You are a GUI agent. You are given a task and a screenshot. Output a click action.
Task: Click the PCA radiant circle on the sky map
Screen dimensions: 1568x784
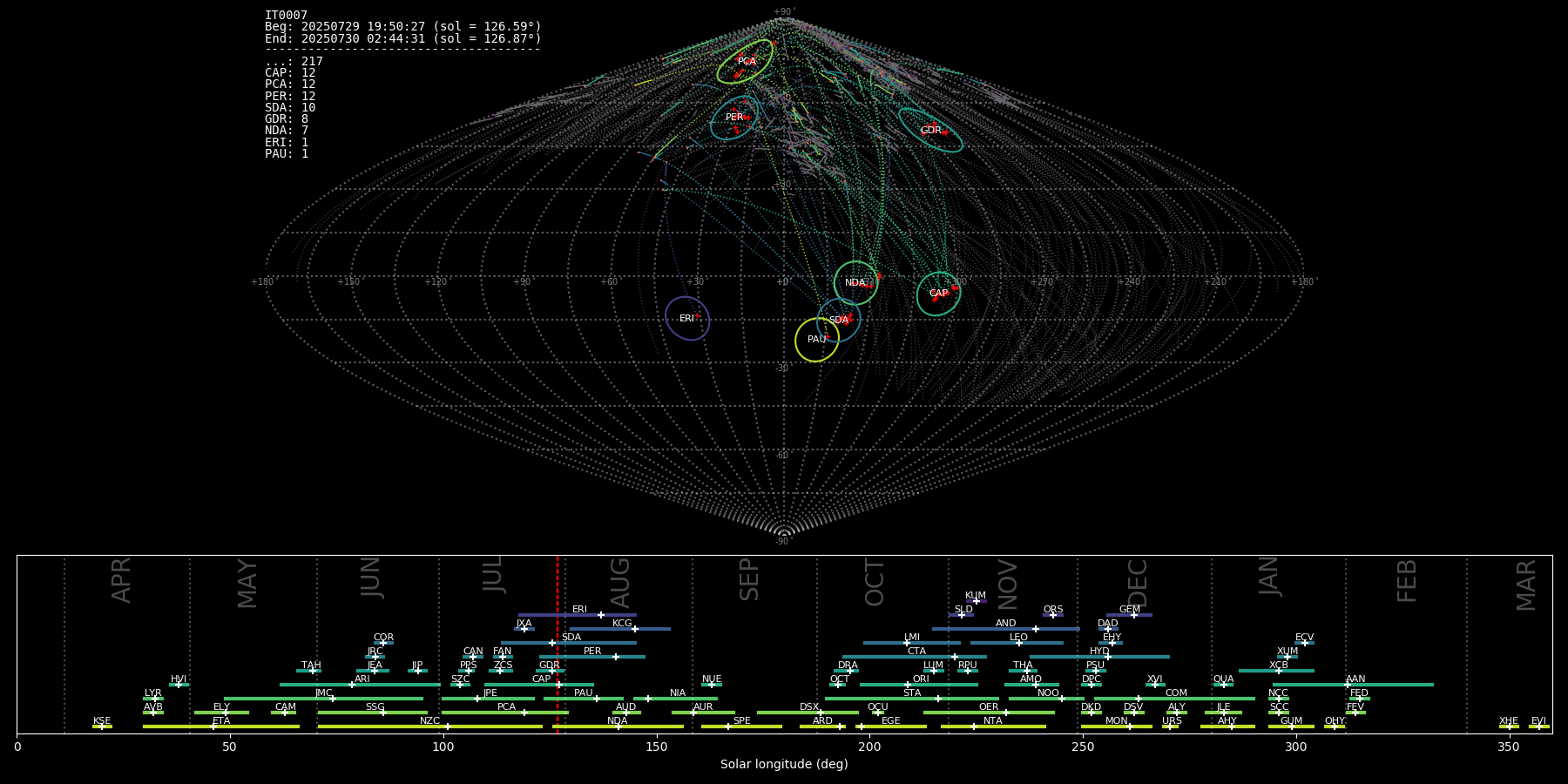(745, 61)
